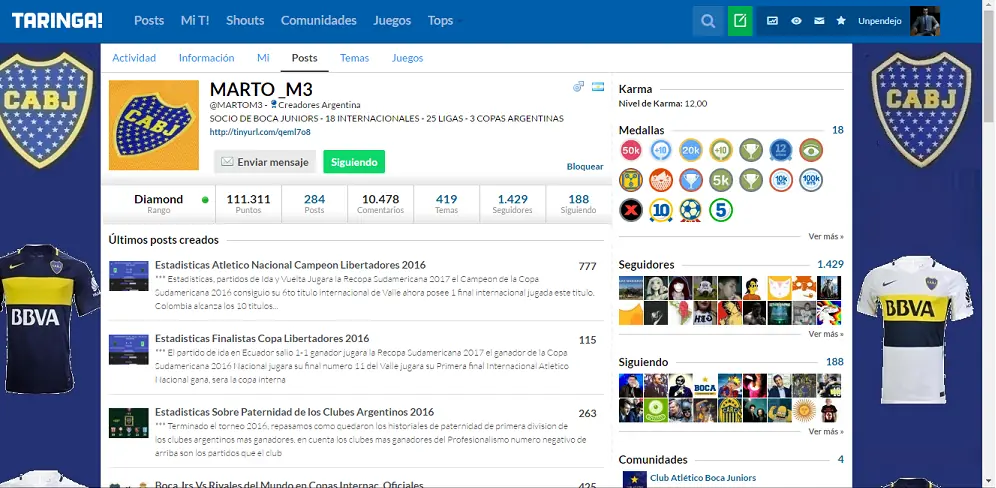Viewport: 996px width, 488px height.
Task: Click the 419 Temas stat
Action: (447, 203)
